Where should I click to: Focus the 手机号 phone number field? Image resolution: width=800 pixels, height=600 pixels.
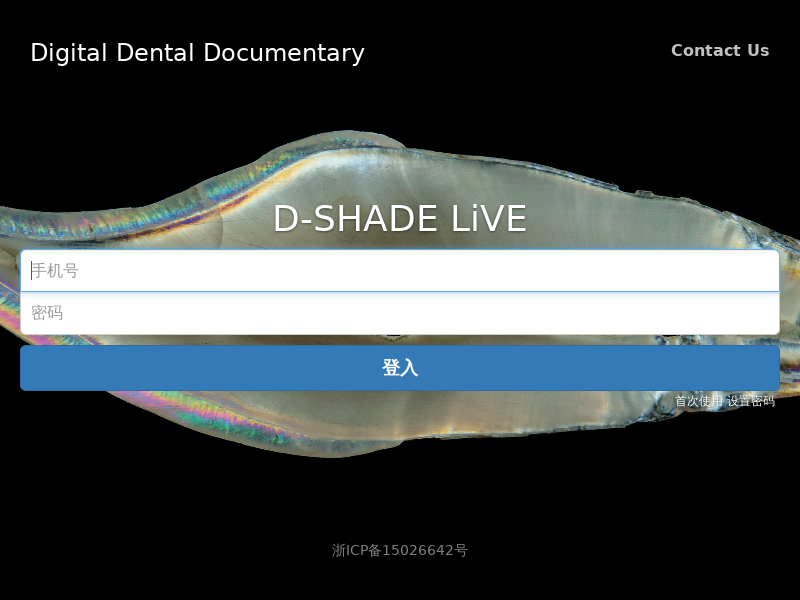tap(400, 271)
